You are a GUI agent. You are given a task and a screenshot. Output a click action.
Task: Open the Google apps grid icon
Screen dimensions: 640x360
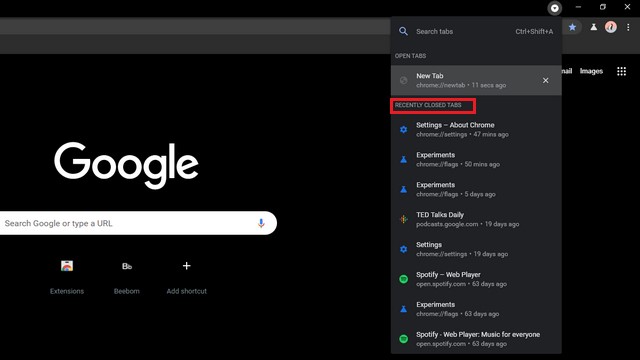tap(621, 71)
